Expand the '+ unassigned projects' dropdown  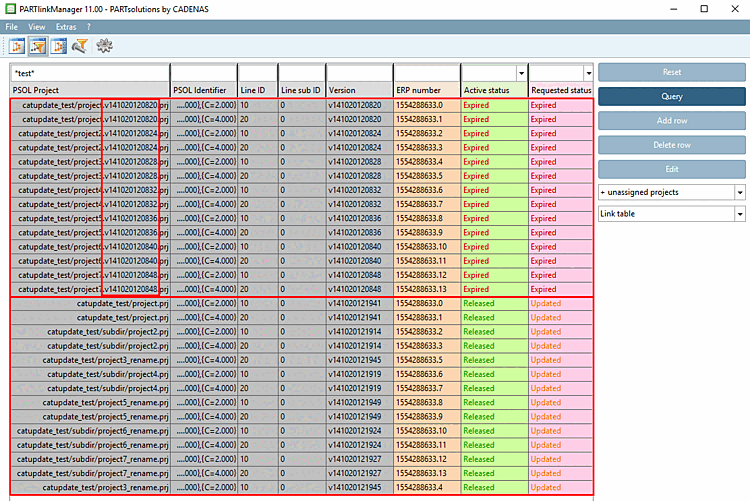(739, 191)
